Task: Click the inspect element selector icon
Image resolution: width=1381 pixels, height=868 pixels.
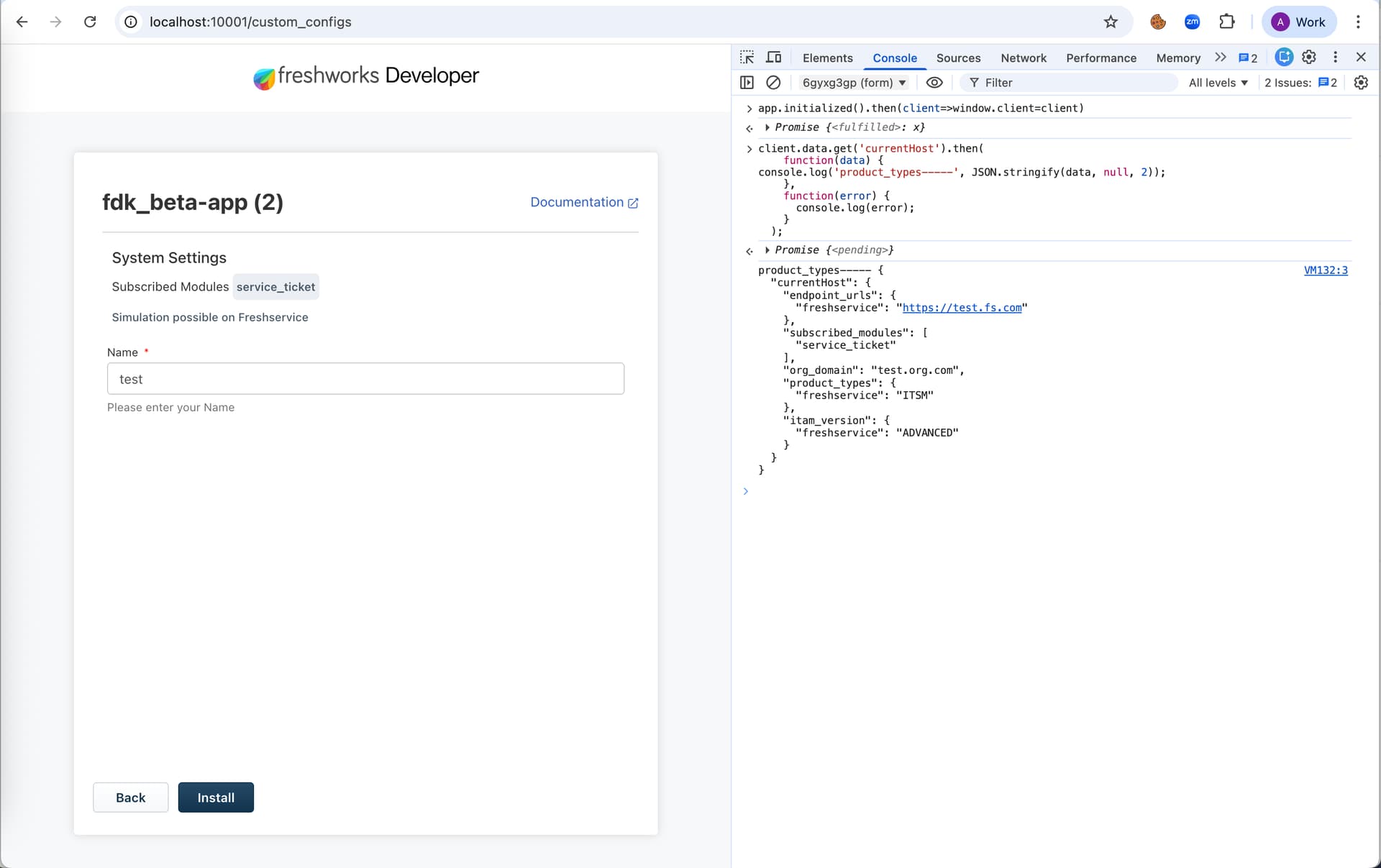Action: tap(747, 58)
